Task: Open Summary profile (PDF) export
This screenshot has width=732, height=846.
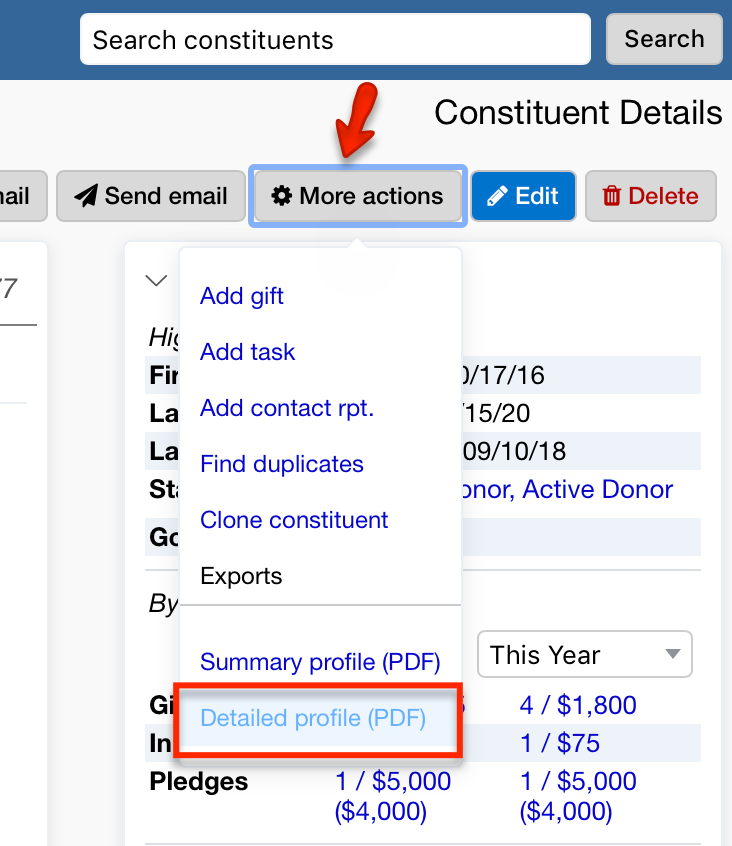Action: (x=320, y=662)
